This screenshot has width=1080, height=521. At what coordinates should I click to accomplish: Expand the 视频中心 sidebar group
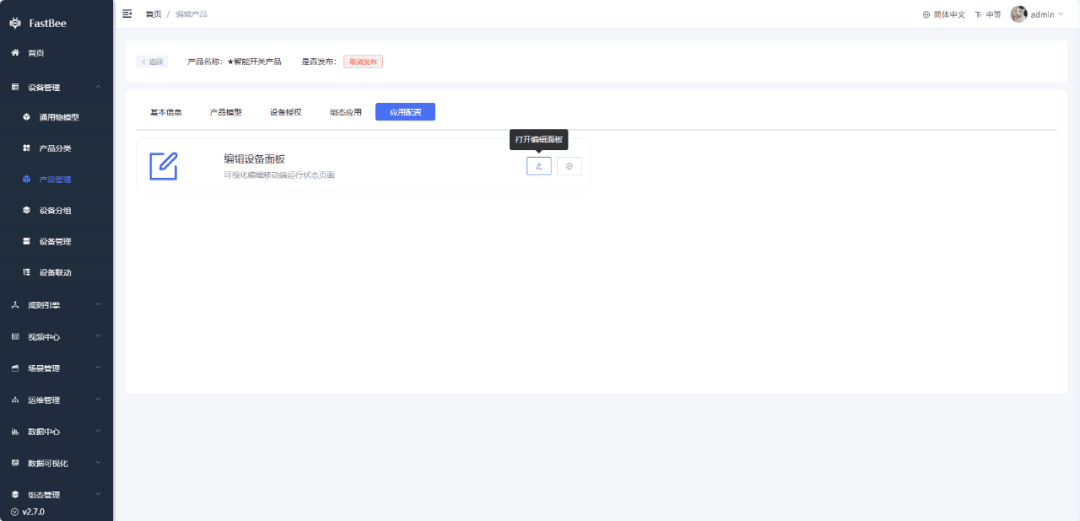56,336
